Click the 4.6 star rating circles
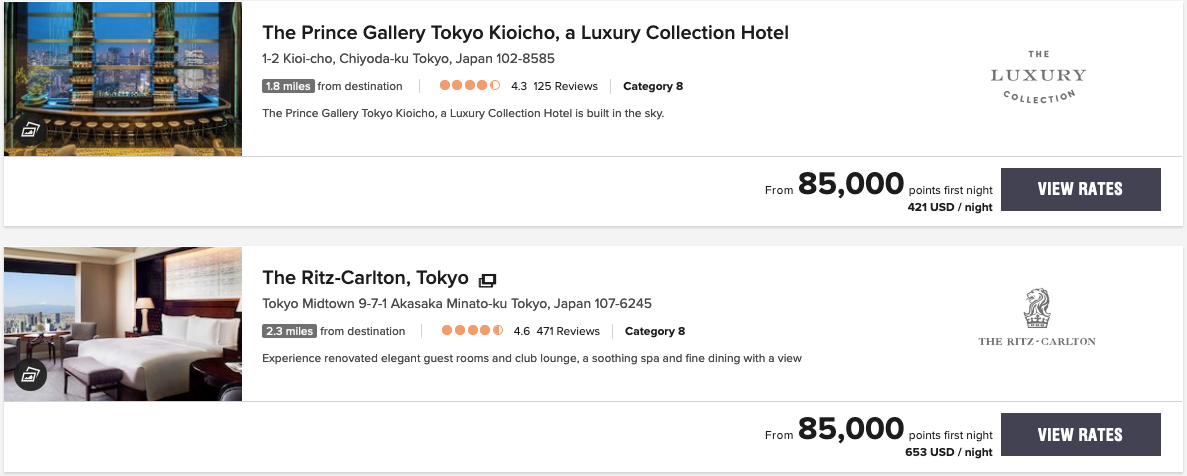This screenshot has width=1187, height=476. (x=471, y=331)
